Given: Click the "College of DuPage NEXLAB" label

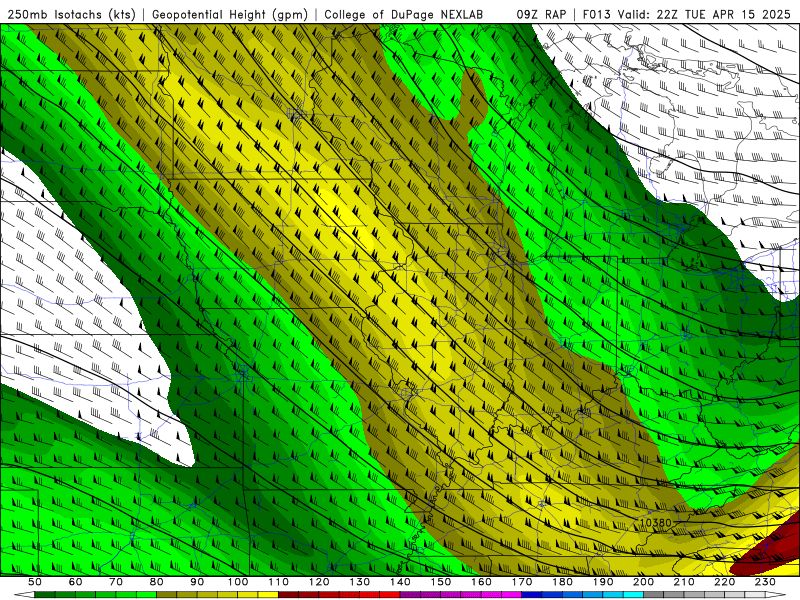Looking at the screenshot, I should [404, 15].
